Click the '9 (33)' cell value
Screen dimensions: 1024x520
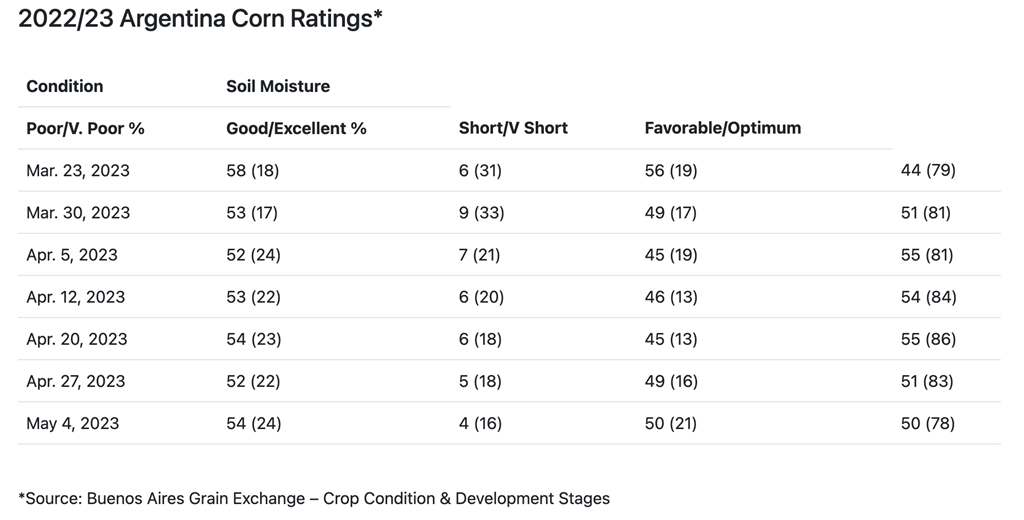pos(481,213)
